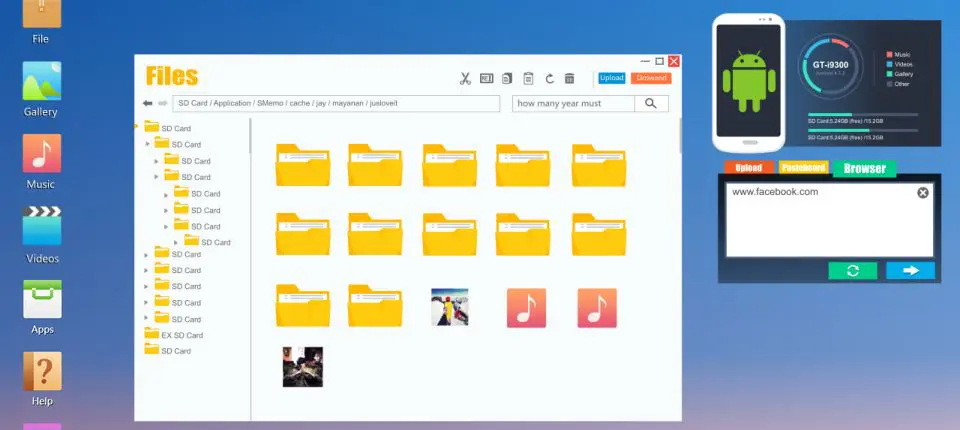Click the Paste clipboard icon
This screenshot has width=960, height=430.
528,78
